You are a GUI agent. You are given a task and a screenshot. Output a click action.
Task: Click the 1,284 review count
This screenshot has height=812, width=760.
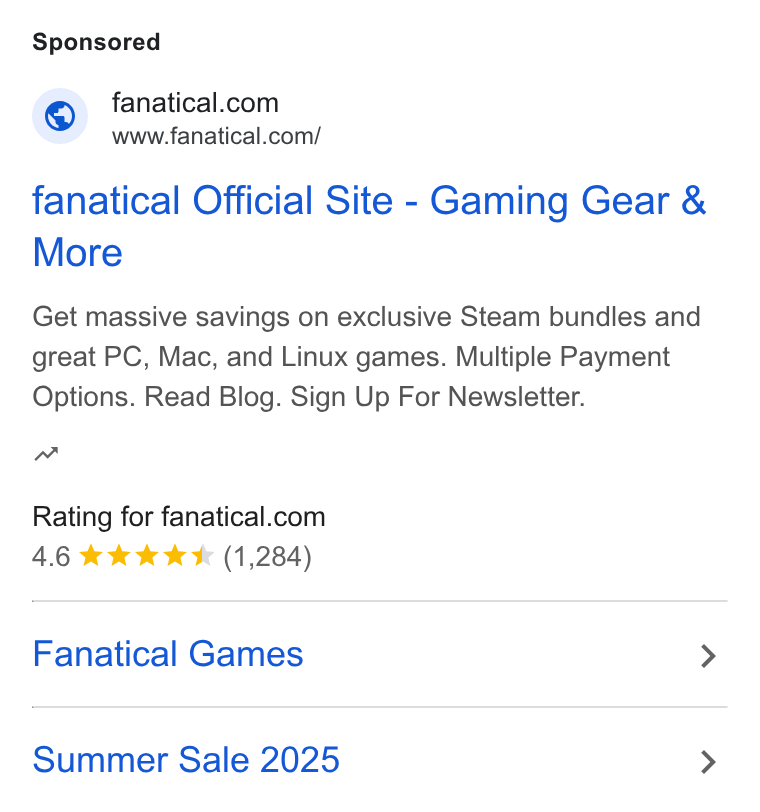click(x=267, y=557)
